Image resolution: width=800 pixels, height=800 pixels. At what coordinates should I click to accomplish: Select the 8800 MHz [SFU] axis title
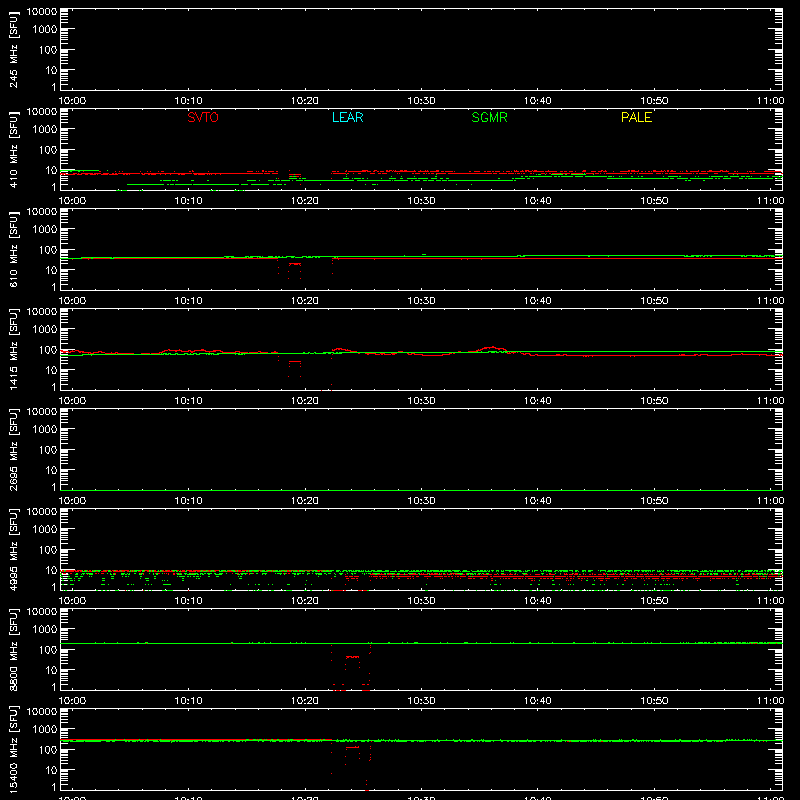point(14,649)
